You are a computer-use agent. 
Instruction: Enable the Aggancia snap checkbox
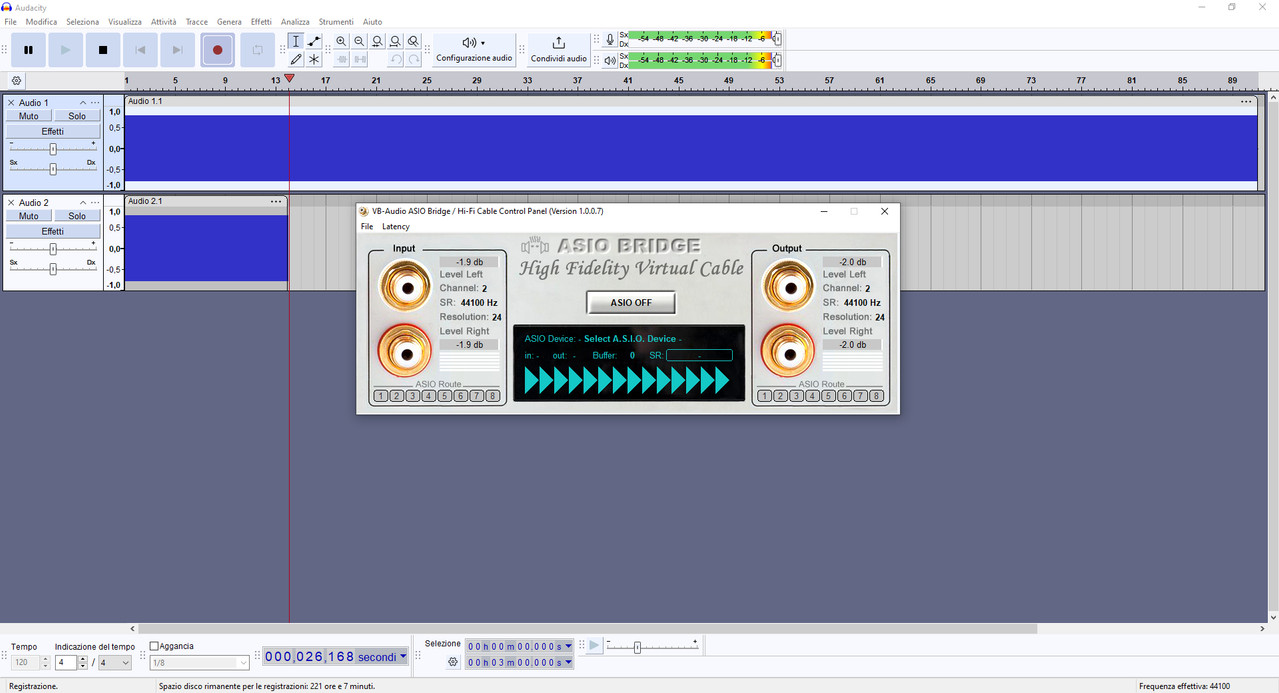[x=154, y=646]
